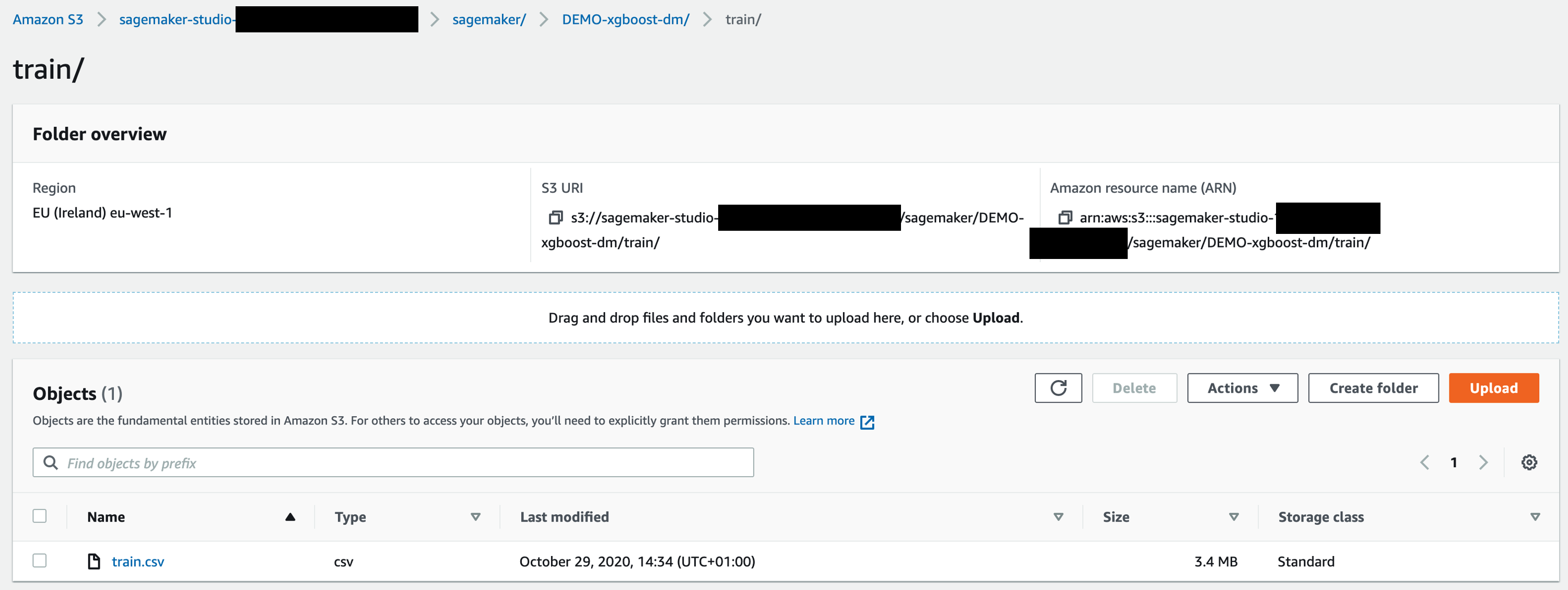1568x590 pixels.
Task: Go to DEMO-xgboost-dm/ breadcrumb
Action: click(x=625, y=19)
